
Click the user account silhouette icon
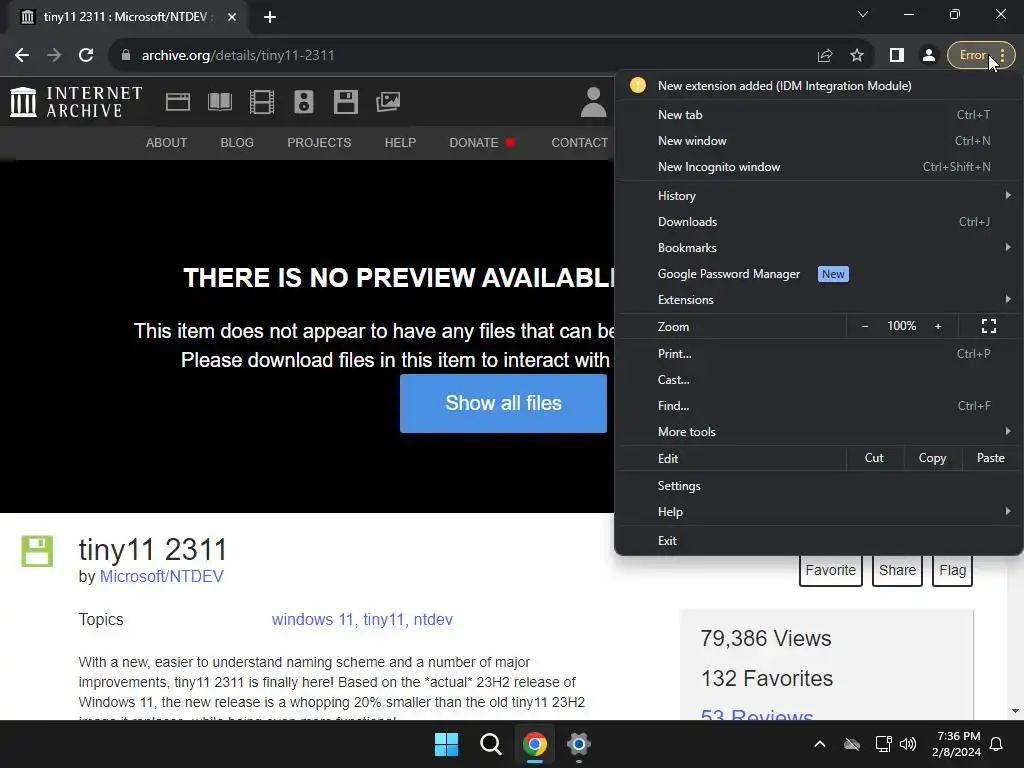[593, 103]
